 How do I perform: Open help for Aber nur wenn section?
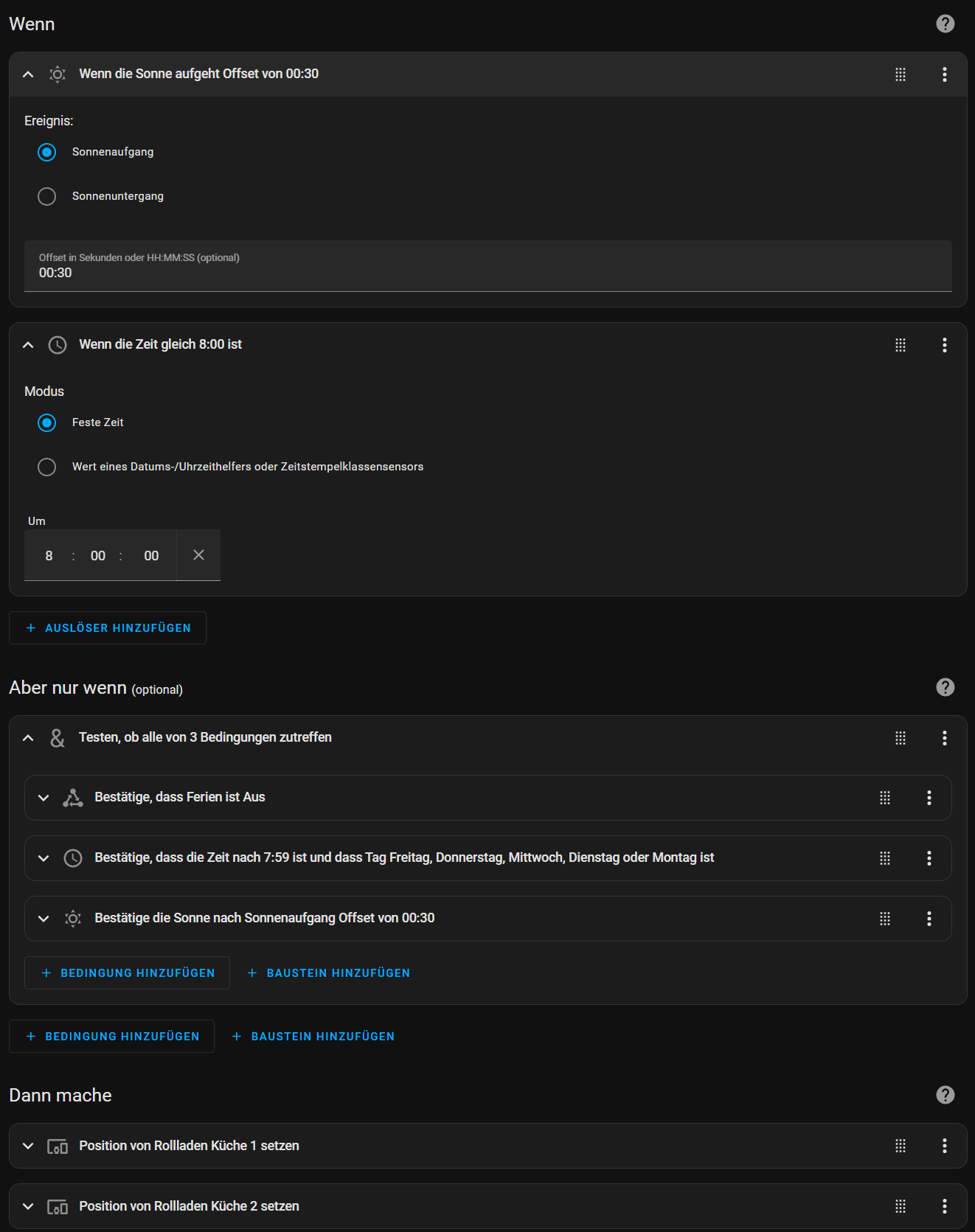click(x=945, y=687)
